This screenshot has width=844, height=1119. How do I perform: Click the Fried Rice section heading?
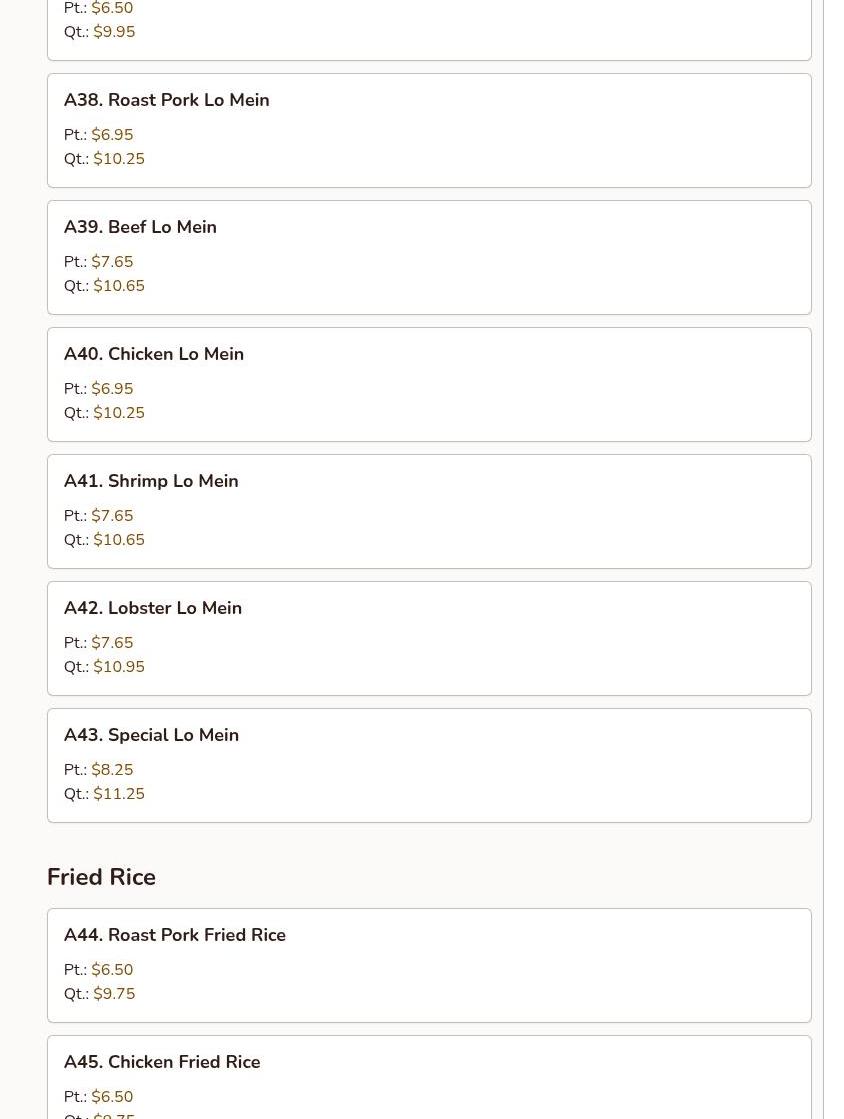[101, 877]
